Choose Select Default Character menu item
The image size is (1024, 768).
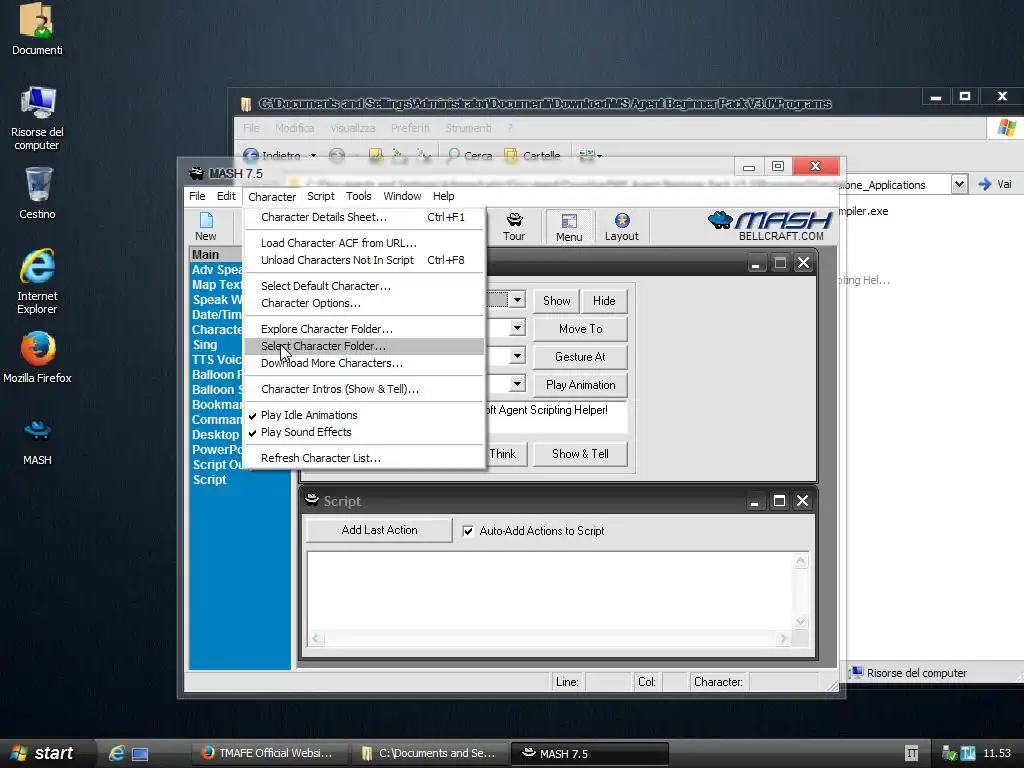pyautogui.click(x=366, y=285)
